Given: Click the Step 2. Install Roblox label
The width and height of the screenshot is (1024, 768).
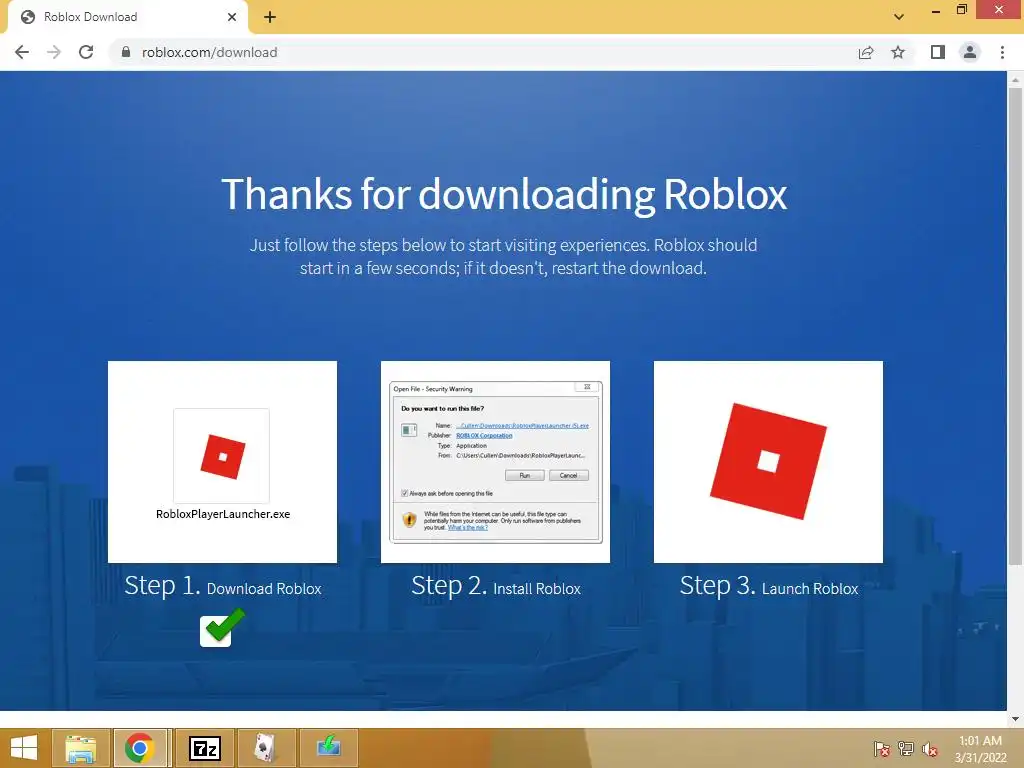Looking at the screenshot, I should click(496, 586).
